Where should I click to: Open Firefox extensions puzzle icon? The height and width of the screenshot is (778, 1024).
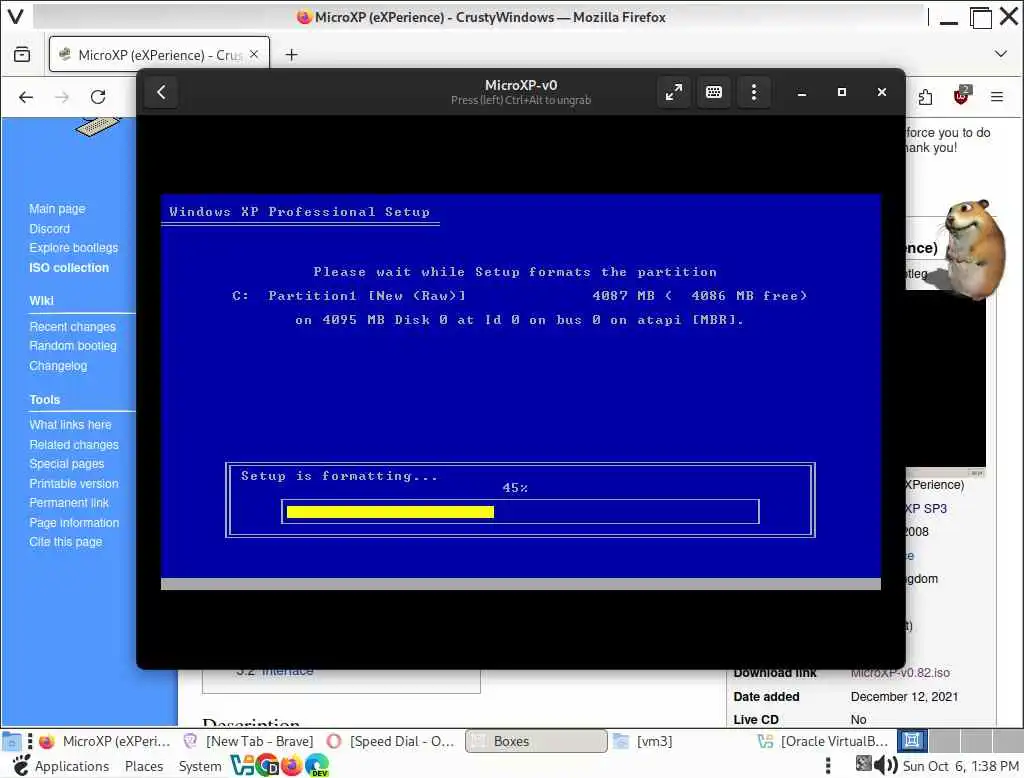coord(925,97)
